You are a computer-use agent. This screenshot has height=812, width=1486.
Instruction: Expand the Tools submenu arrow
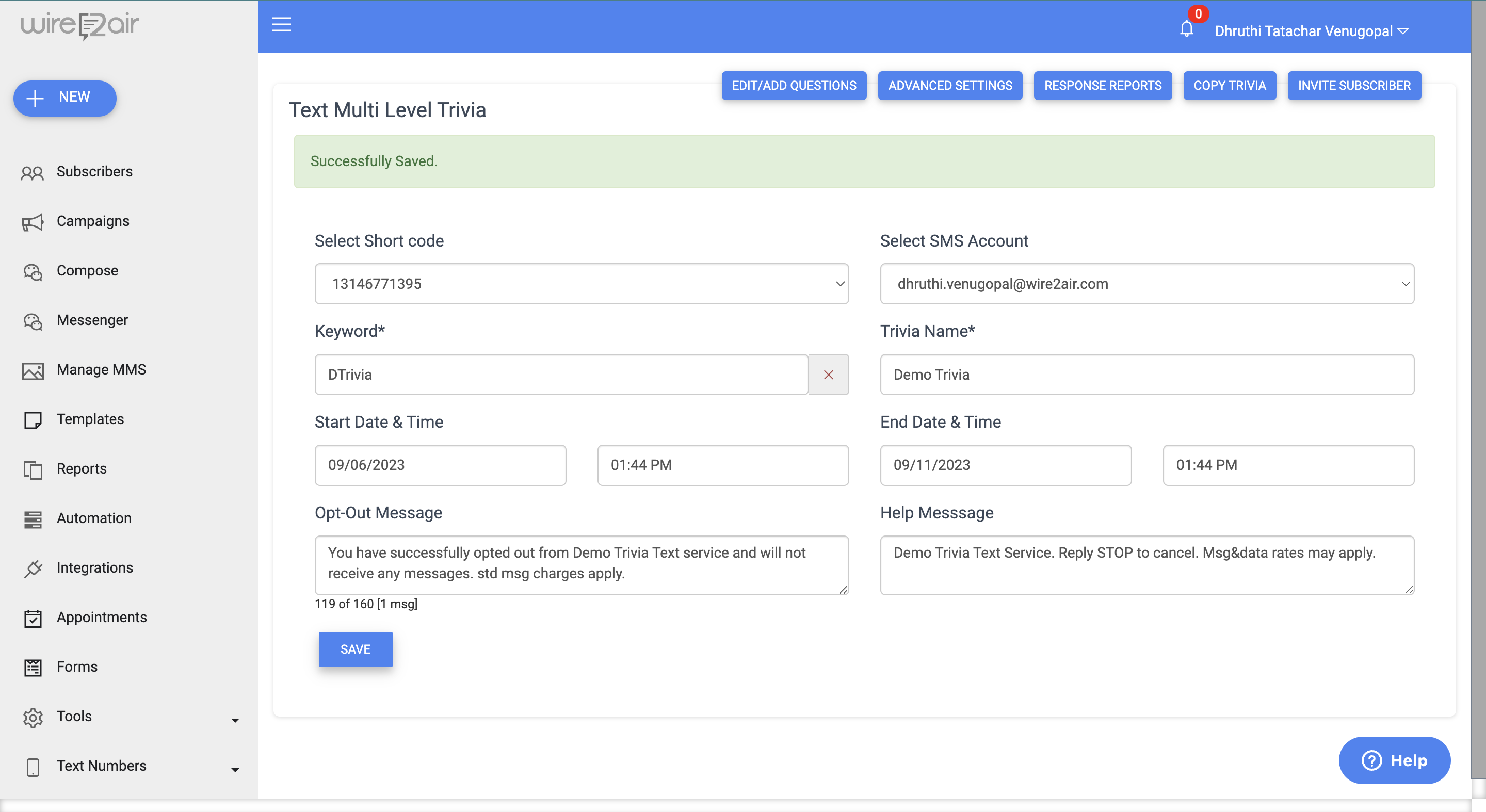(x=235, y=720)
